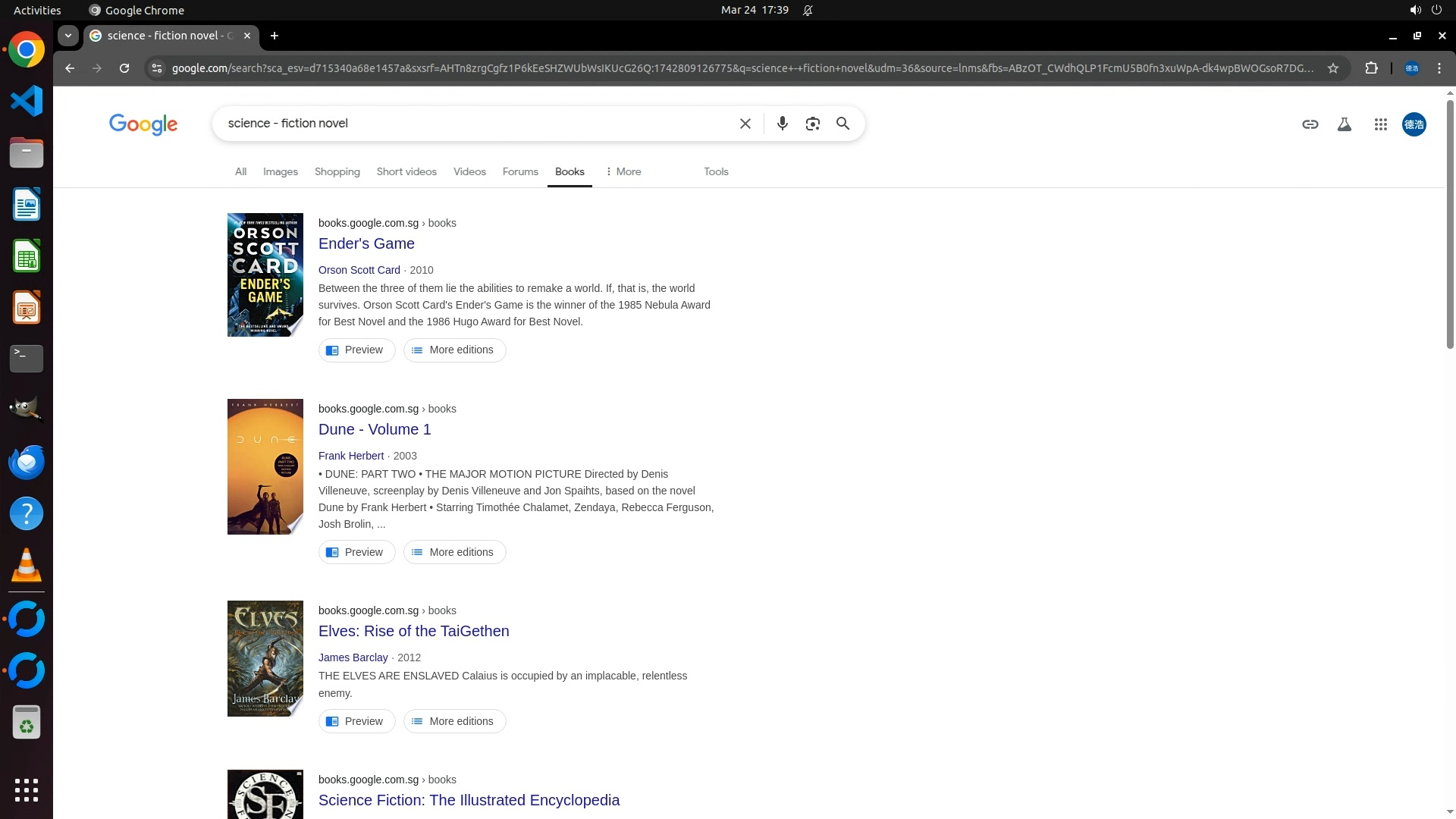Open the Dune - Volume 1 link
1456x819 pixels.
click(x=374, y=429)
